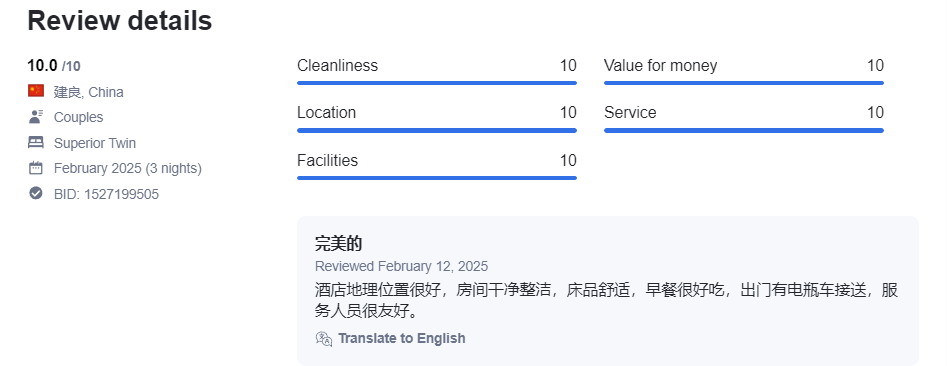Click the Service rating bar
Viewport: 947px width, 366px height.
pyautogui.click(x=743, y=130)
